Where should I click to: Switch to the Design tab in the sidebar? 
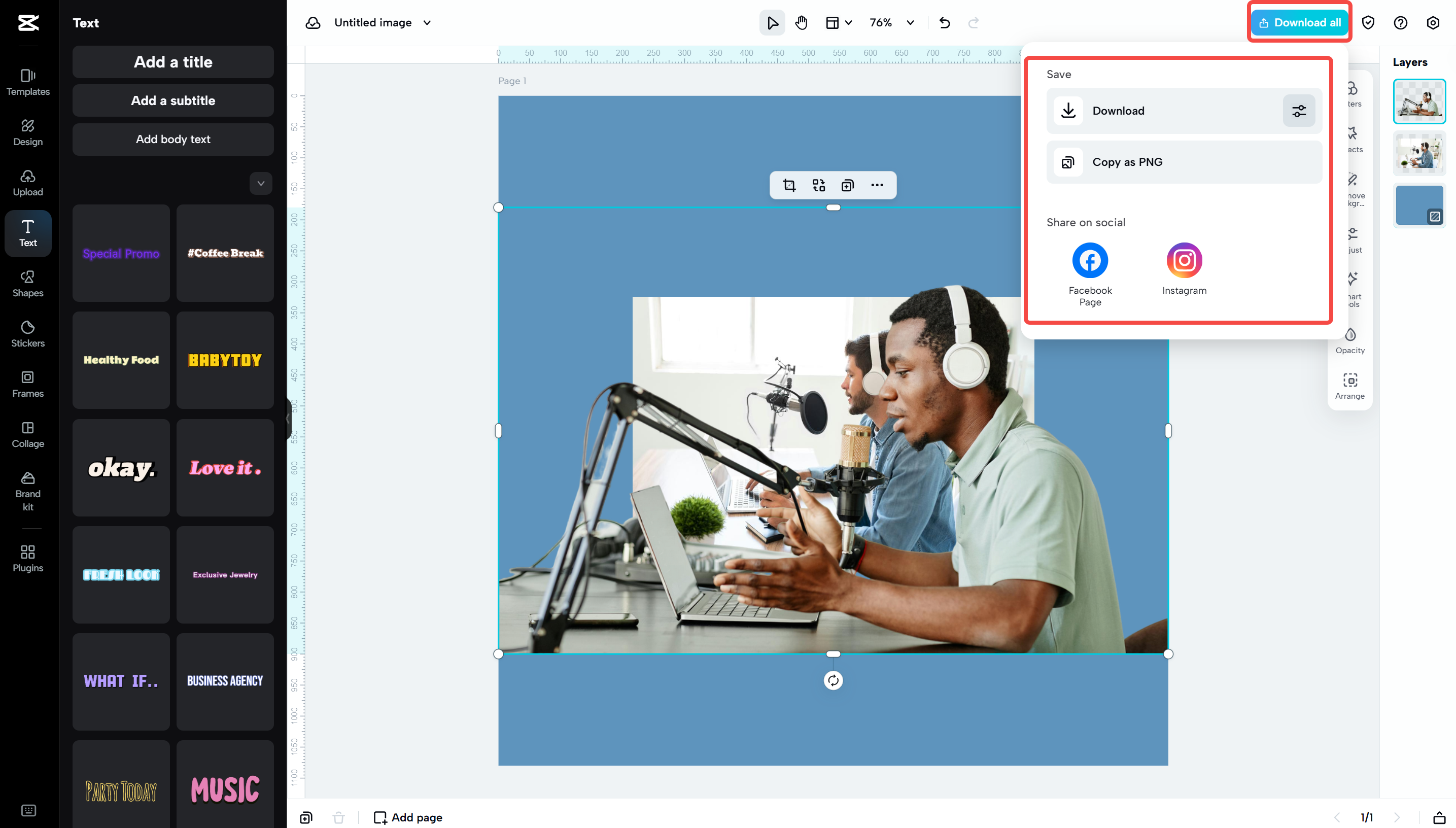[27, 132]
